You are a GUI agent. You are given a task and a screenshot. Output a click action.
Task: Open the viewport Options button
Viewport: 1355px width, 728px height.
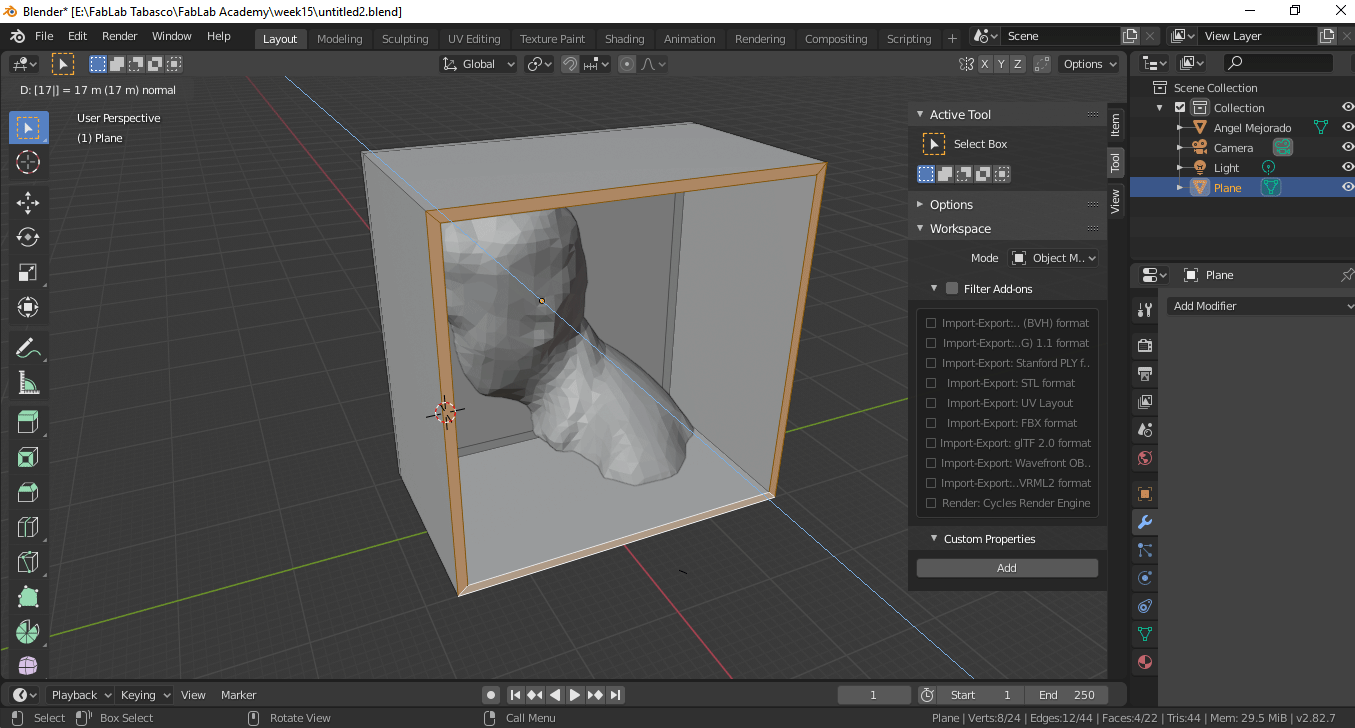(x=1089, y=64)
